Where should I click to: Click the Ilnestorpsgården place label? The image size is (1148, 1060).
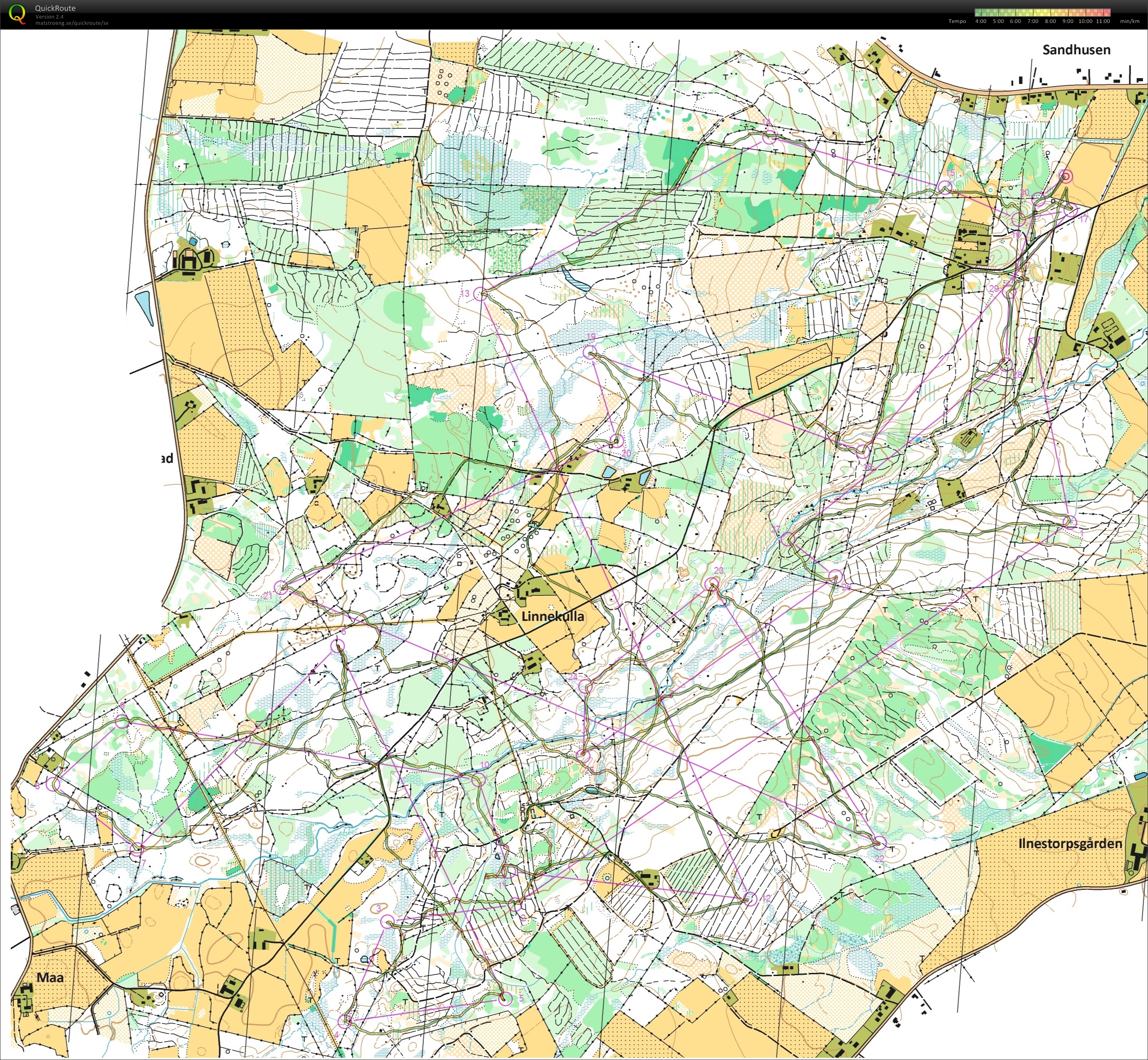[x=1070, y=844]
